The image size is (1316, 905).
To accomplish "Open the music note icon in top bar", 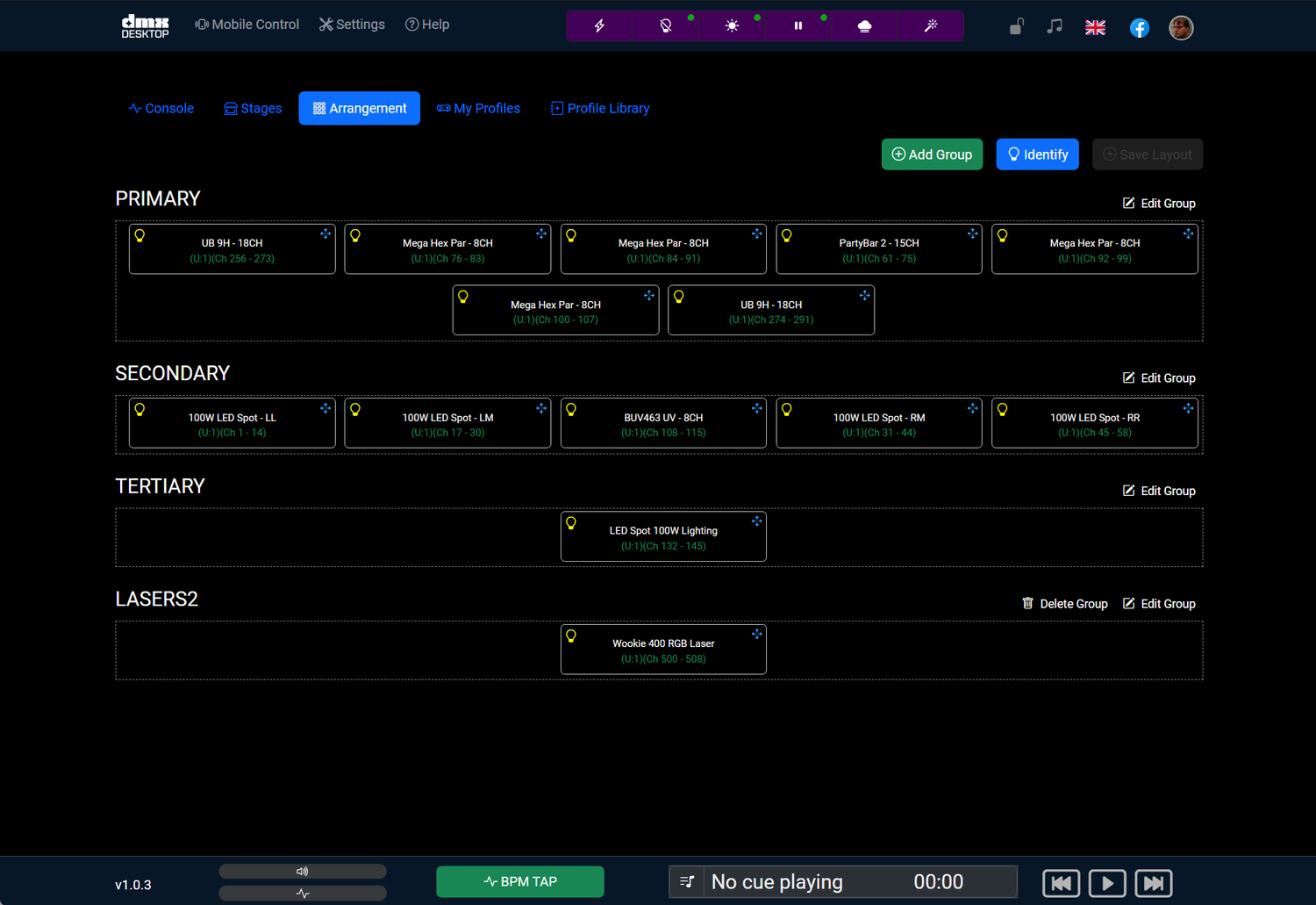I will click(1054, 27).
